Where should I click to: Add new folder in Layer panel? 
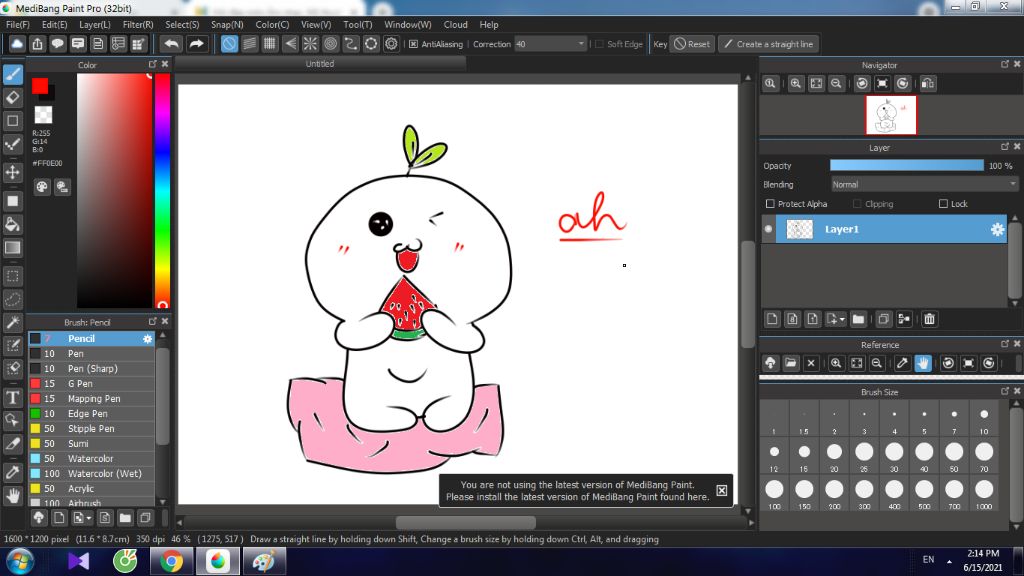[858, 319]
